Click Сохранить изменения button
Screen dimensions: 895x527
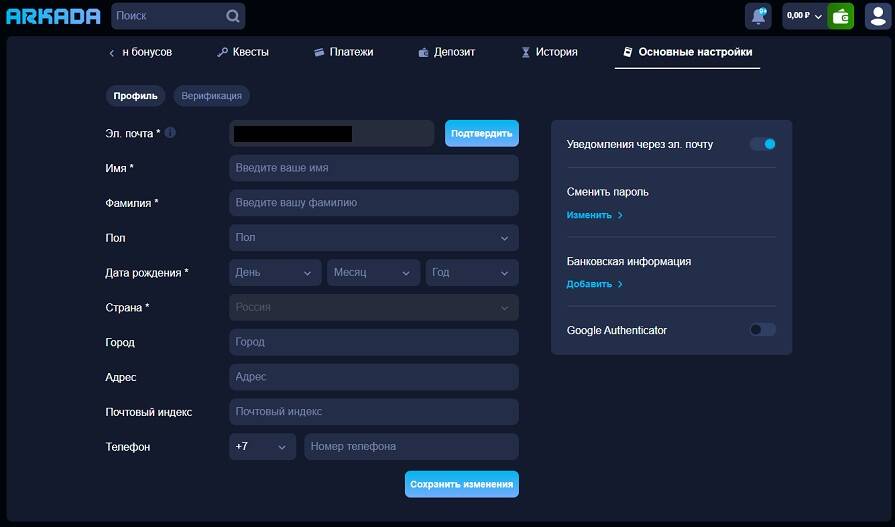[x=462, y=484]
